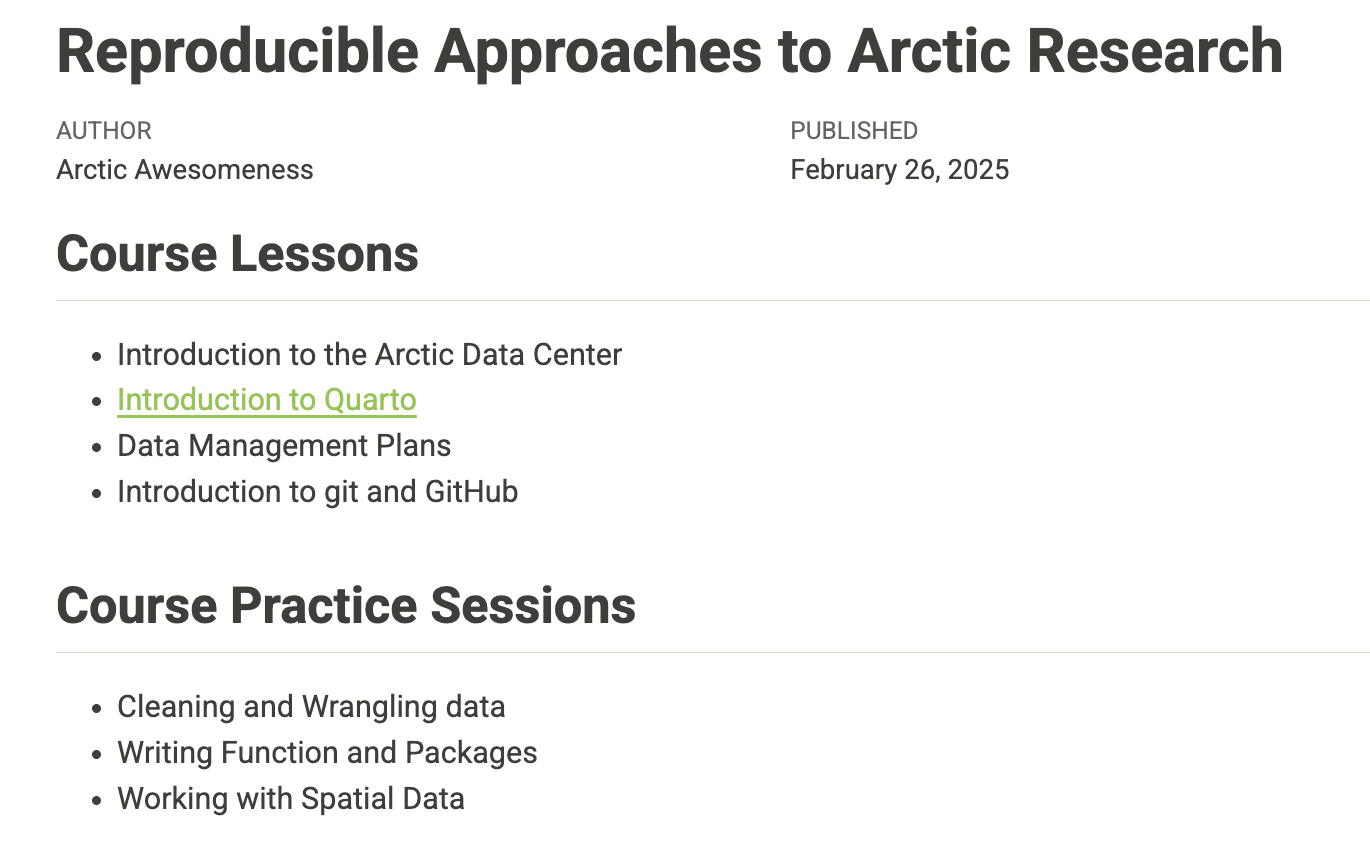Click the PUBLISHED label
Screen dimensions: 1370x862
pyautogui.click(x=853, y=131)
